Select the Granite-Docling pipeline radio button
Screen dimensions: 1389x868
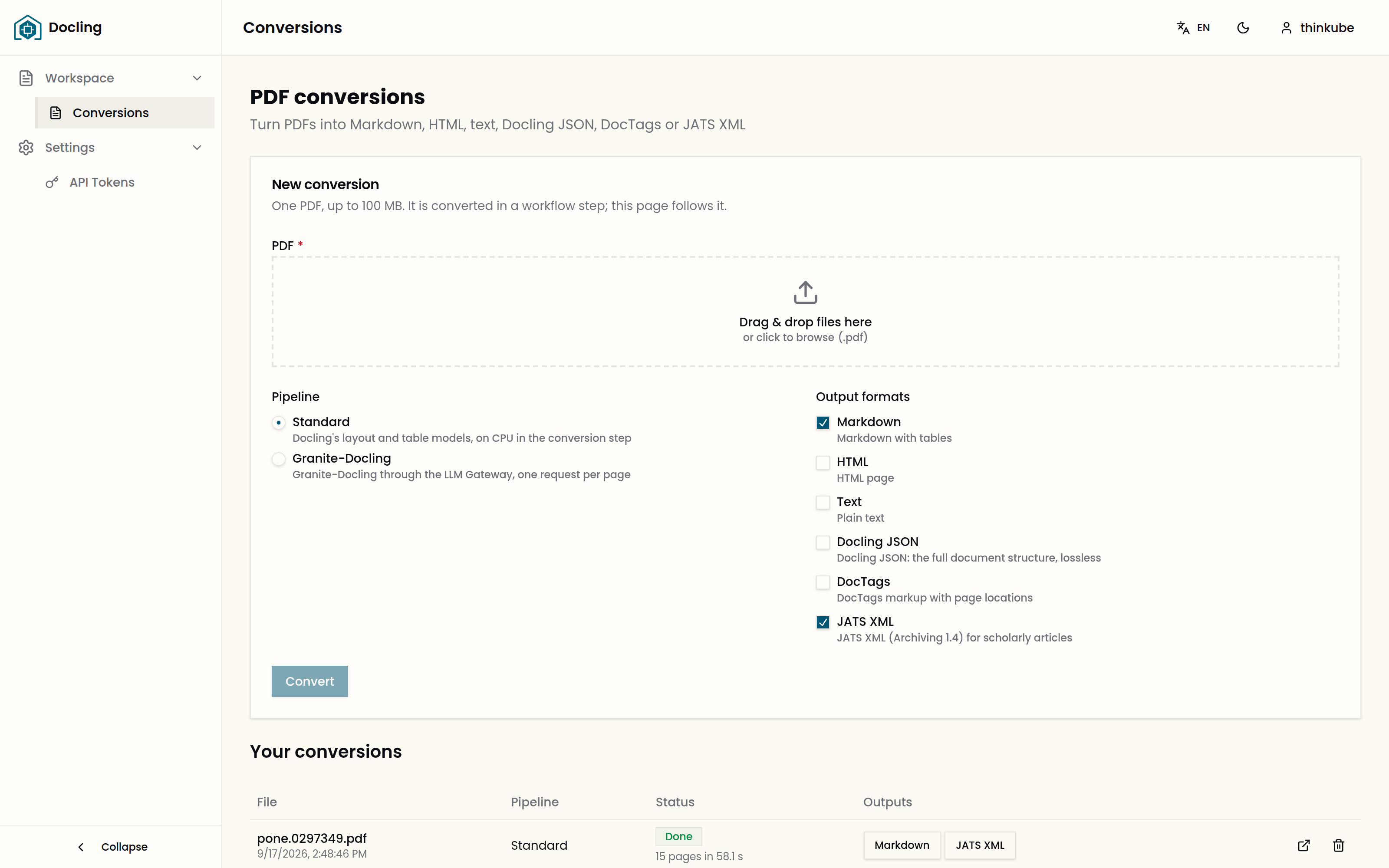(x=278, y=459)
